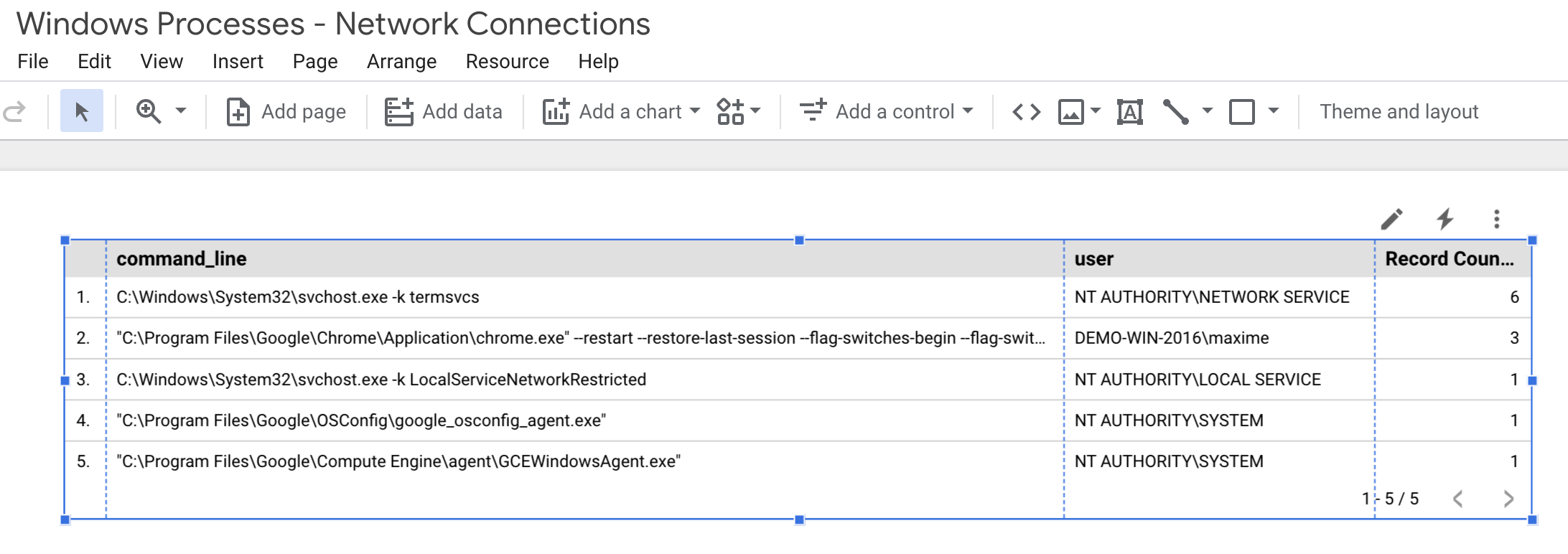Click the lightning bolt icon above table

click(x=1445, y=219)
